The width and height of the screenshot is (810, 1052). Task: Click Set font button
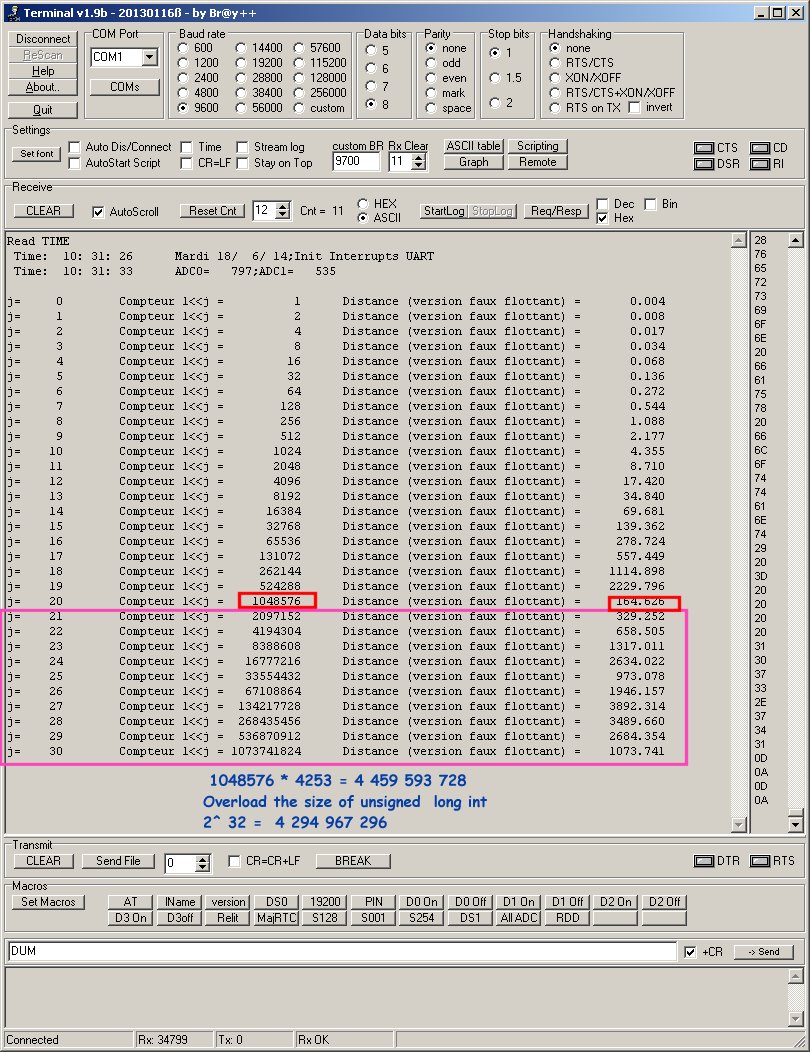(36, 154)
